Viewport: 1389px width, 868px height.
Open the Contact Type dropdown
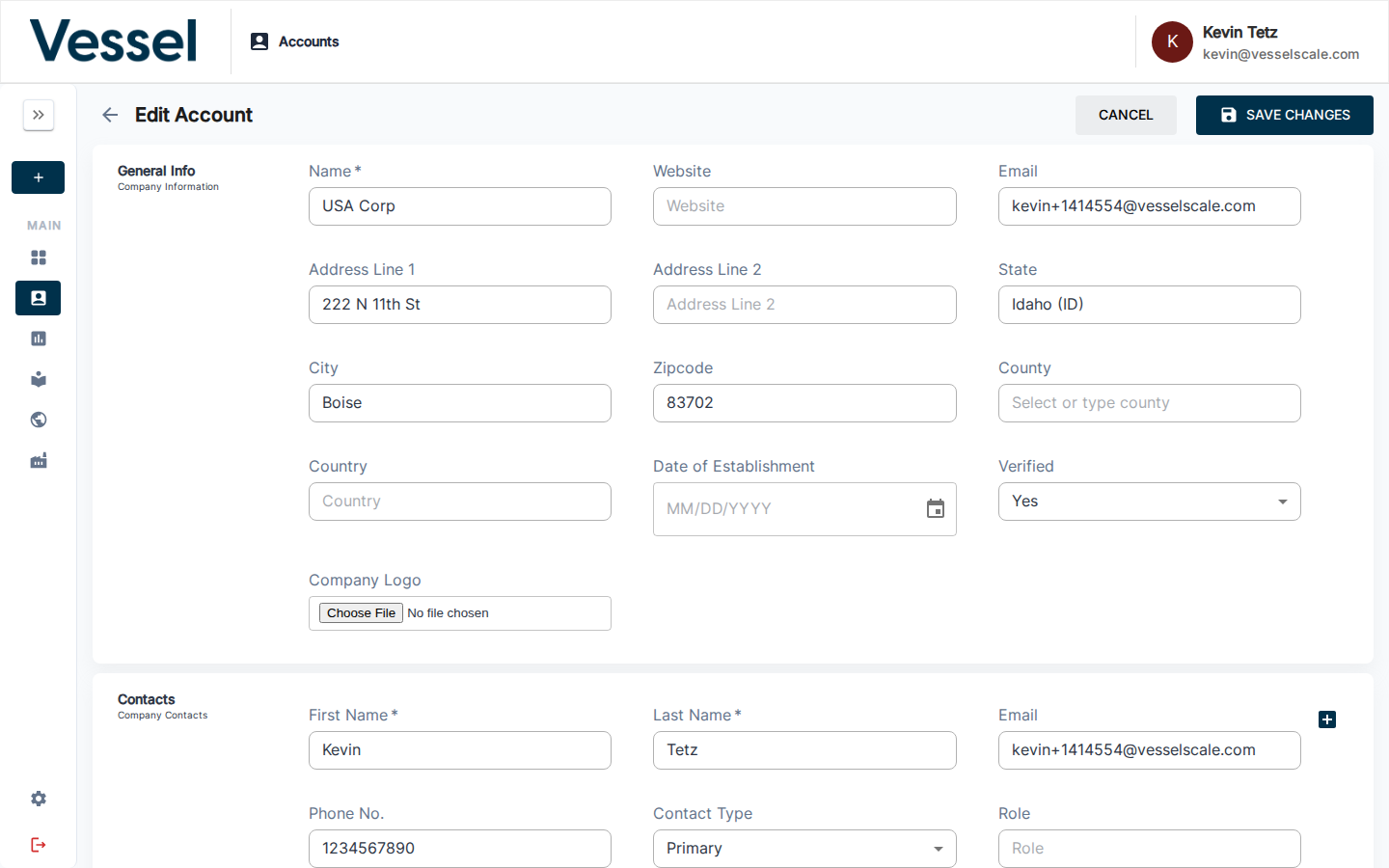803,849
